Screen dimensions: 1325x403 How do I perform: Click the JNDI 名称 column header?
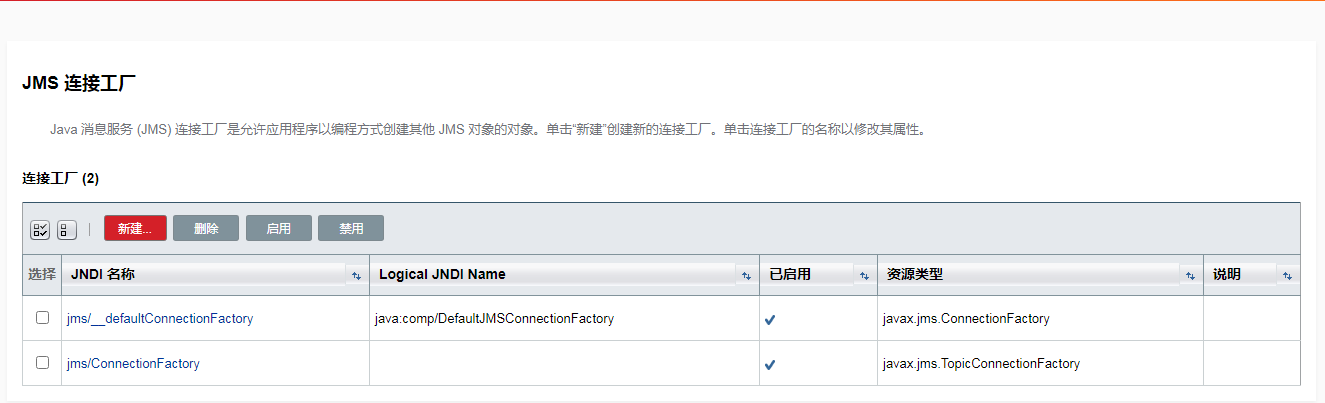coord(103,274)
